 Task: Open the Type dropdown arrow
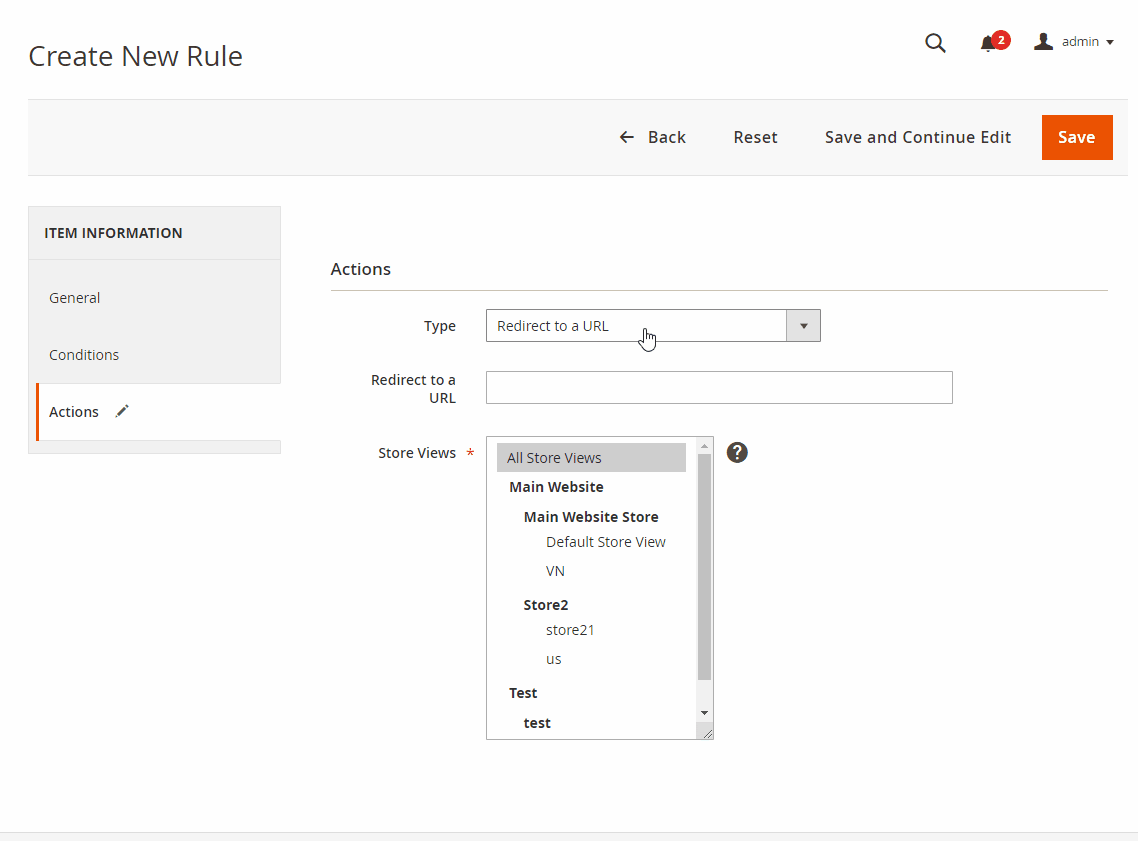pyautogui.click(x=803, y=326)
